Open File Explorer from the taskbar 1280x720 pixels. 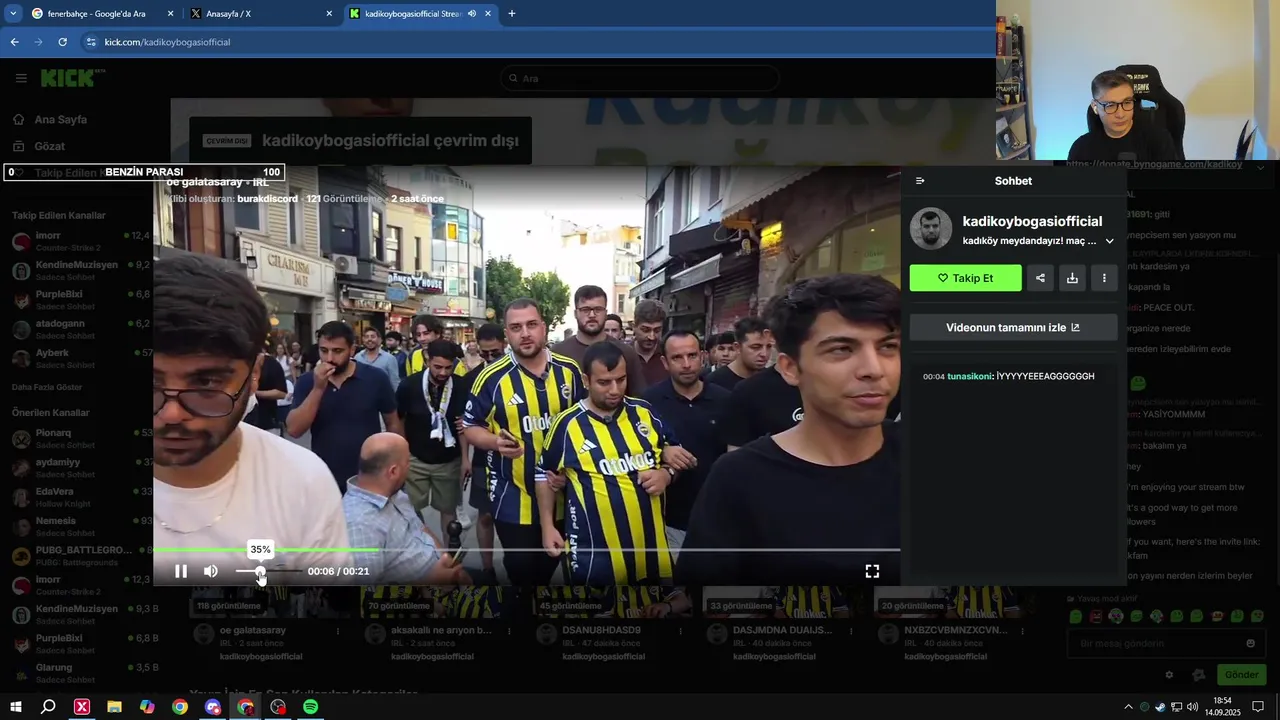(114, 707)
